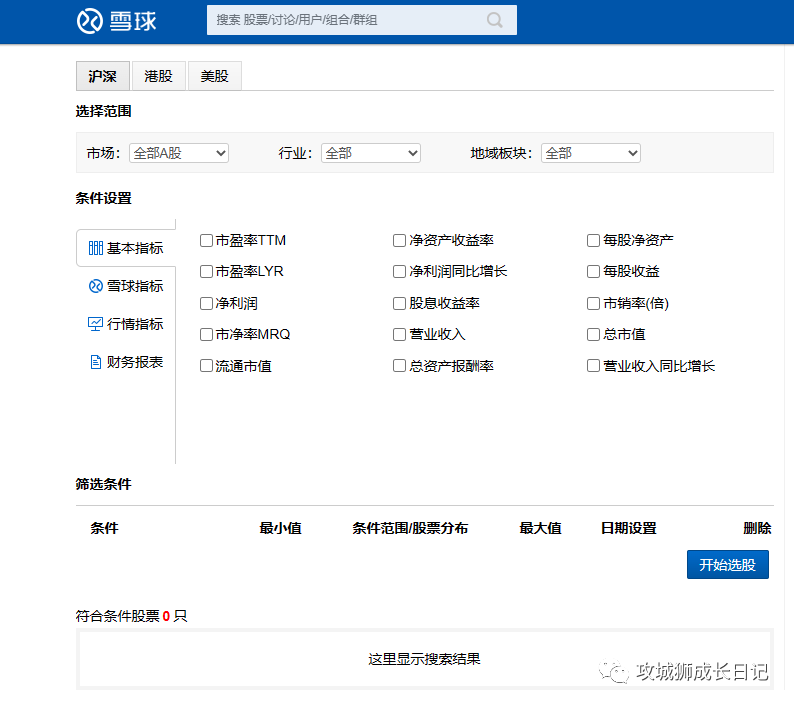Open the 地域板块 dropdown

[x=590, y=153]
